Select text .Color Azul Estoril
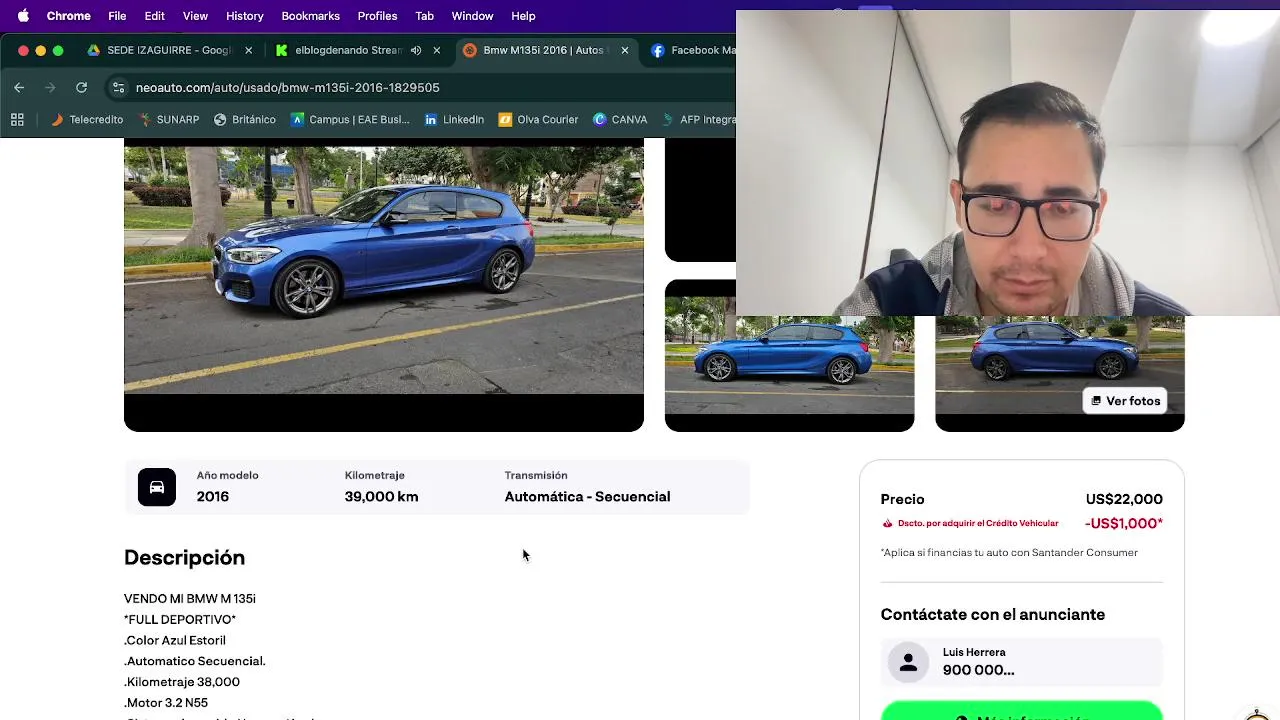The image size is (1280, 720). [175, 640]
